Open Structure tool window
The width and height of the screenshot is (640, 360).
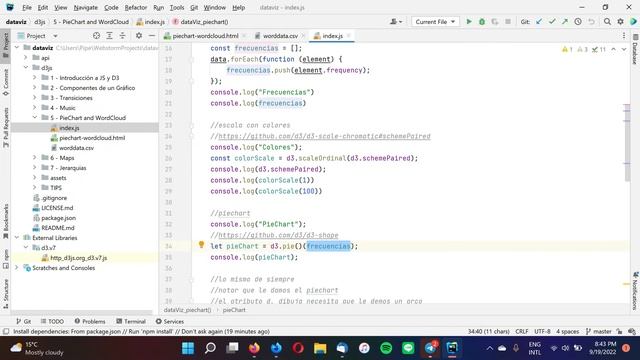[x=6, y=293]
